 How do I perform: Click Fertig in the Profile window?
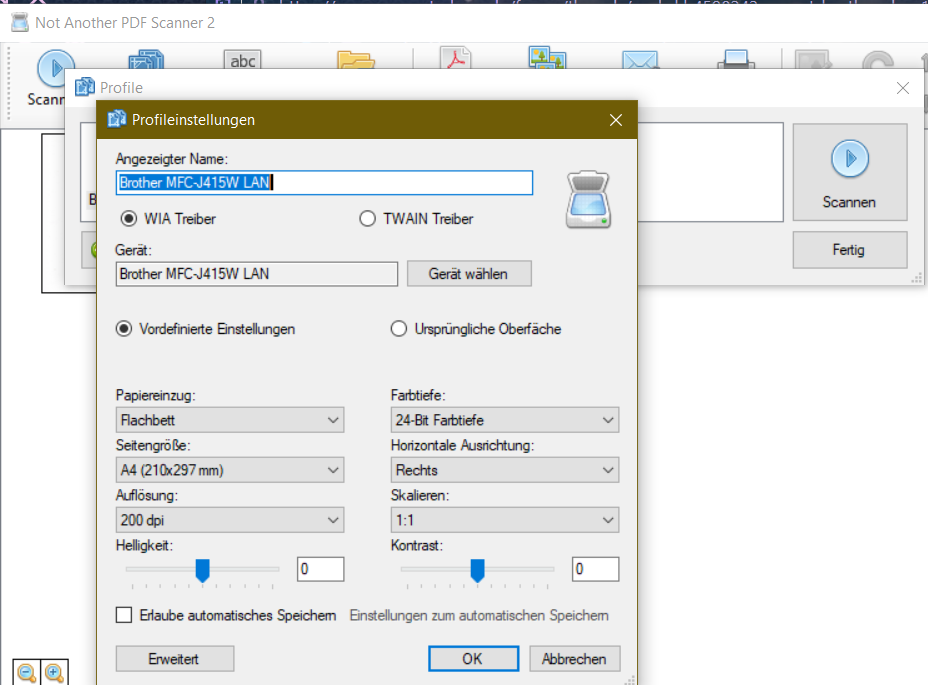pyautogui.click(x=849, y=250)
